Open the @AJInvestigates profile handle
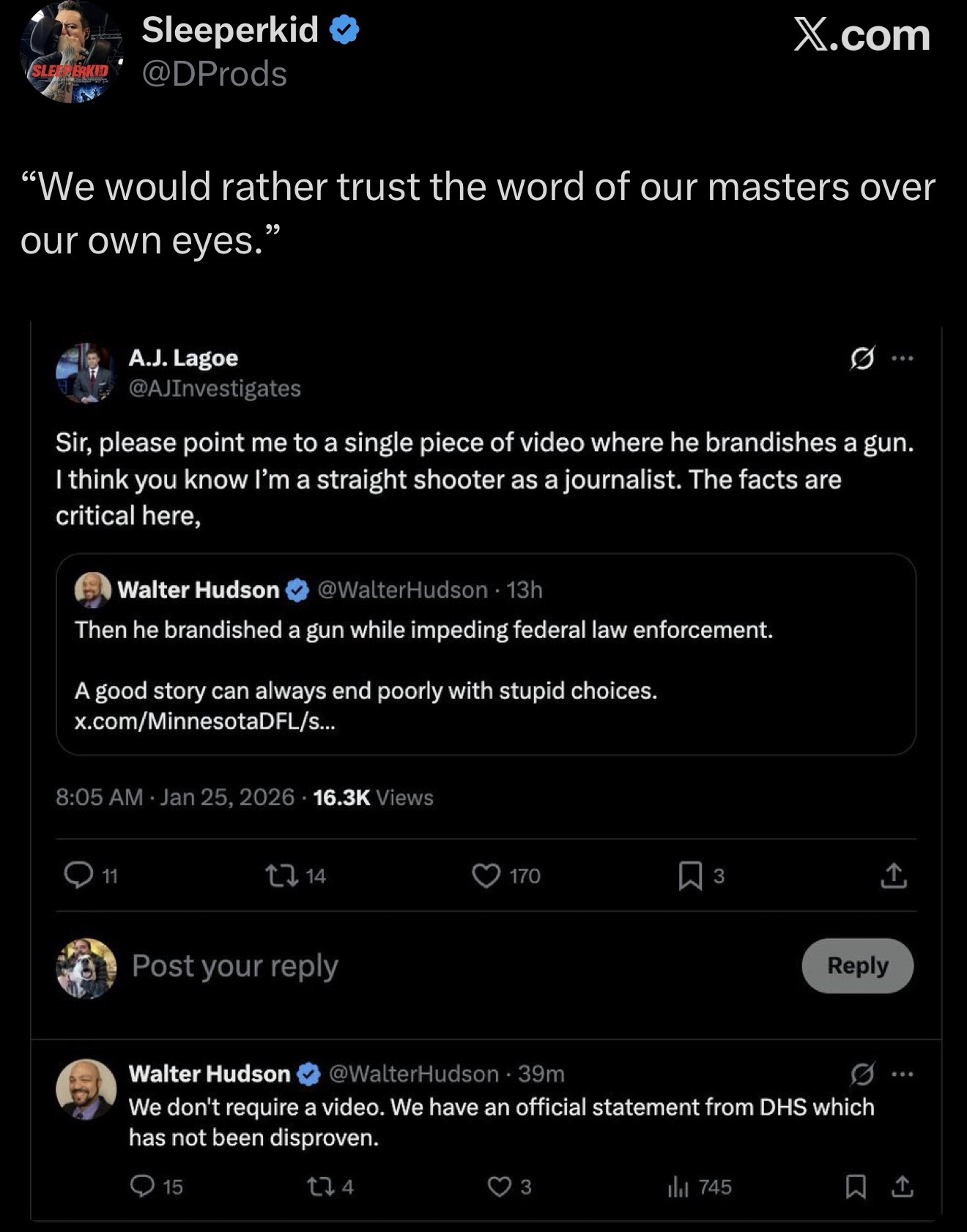The image size is (967, 1232). click(x=215, y=388)
